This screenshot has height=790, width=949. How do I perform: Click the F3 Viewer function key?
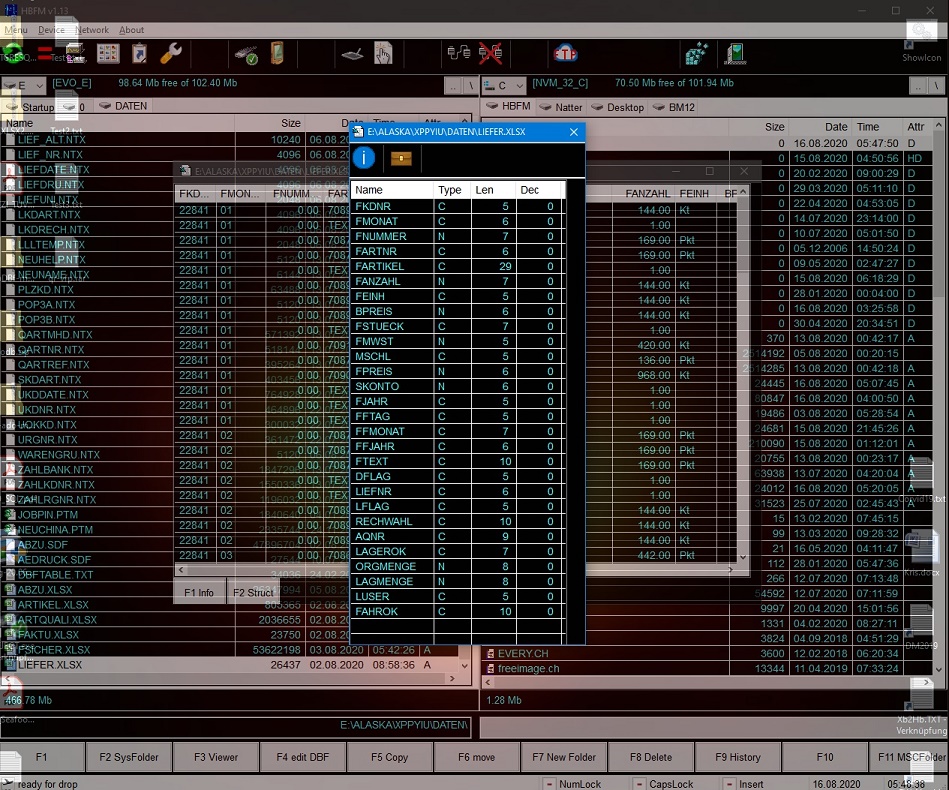coord(215,757)
